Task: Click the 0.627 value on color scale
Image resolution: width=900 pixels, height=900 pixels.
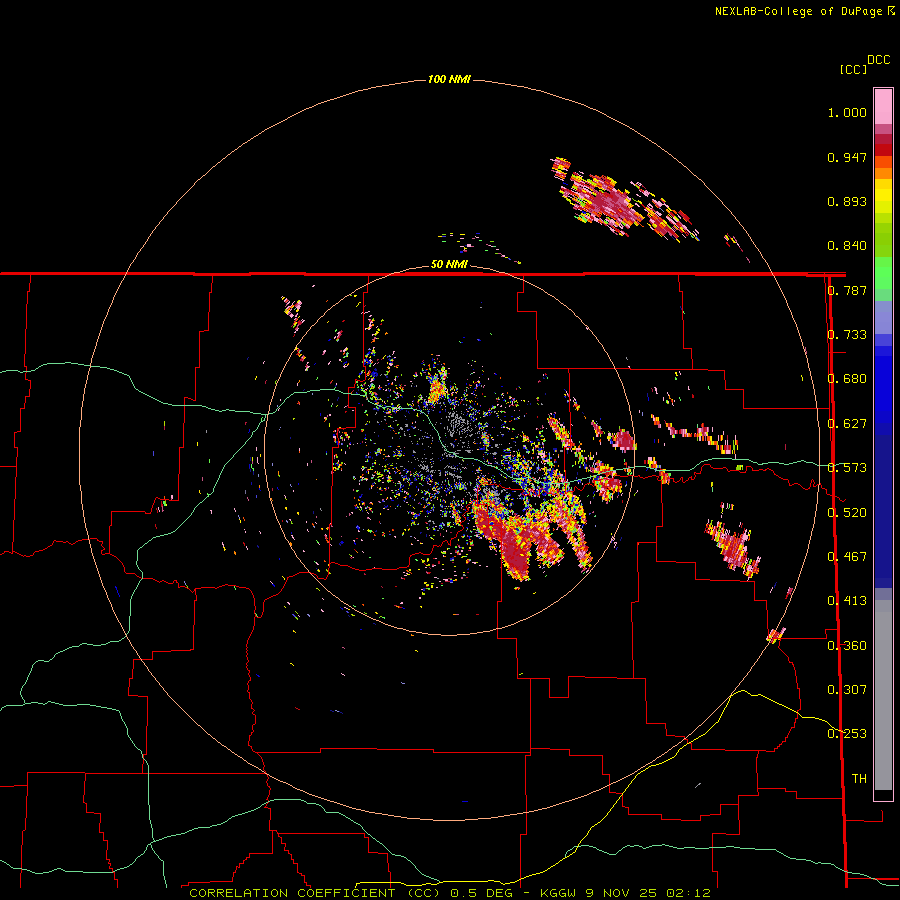Action: (847, 424)
